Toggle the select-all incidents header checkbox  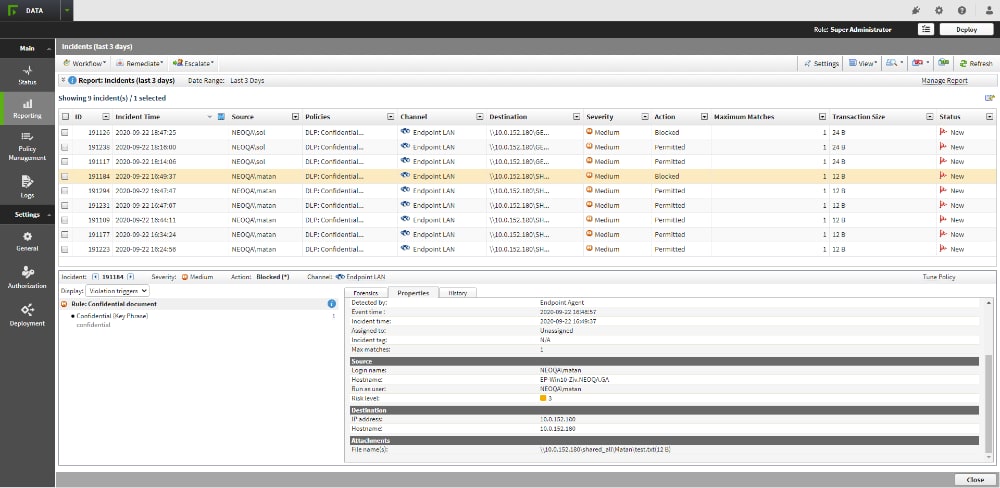(x=66, y=117)
